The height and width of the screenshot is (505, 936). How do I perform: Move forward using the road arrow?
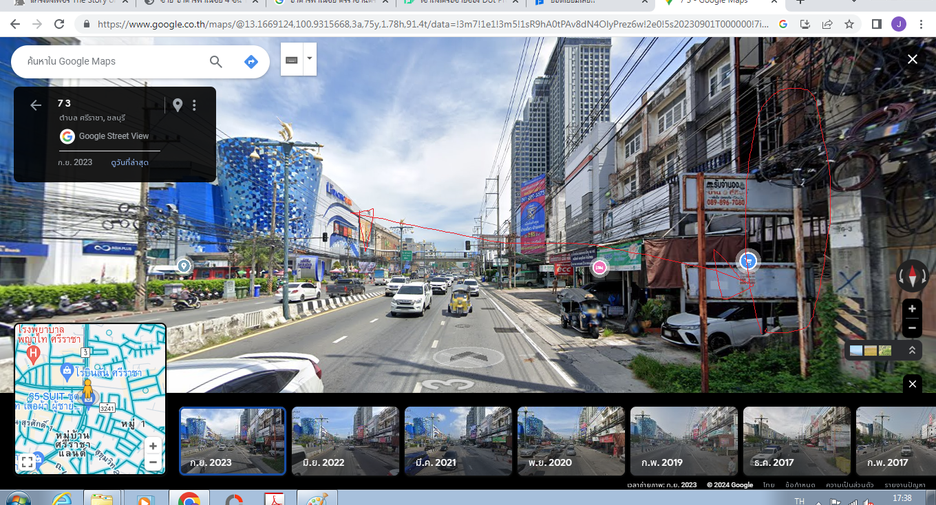click(x=469, y=356)
